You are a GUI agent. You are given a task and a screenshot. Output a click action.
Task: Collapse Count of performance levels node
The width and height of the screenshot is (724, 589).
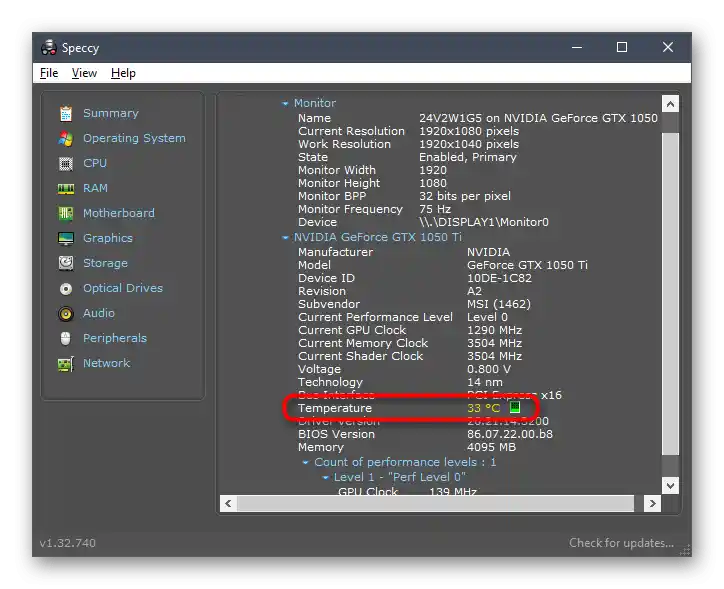point(305,462)
